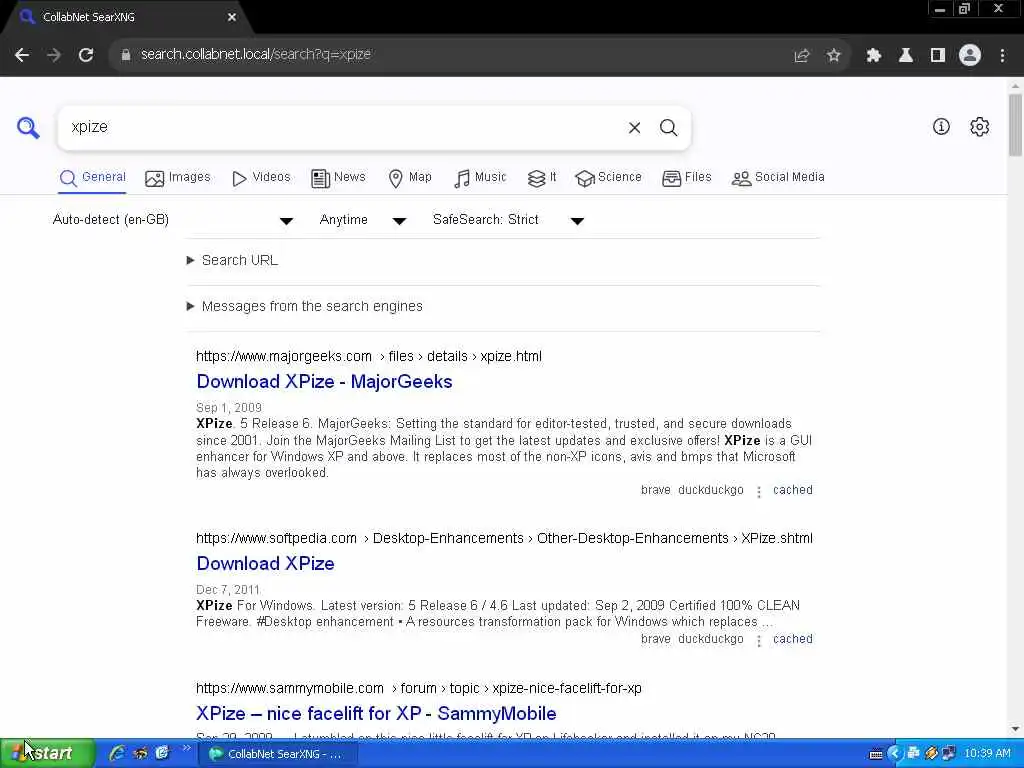Screen dimensions: 1024x768
Task: Reload the page with the refresh icon
Action: point(86,55)
